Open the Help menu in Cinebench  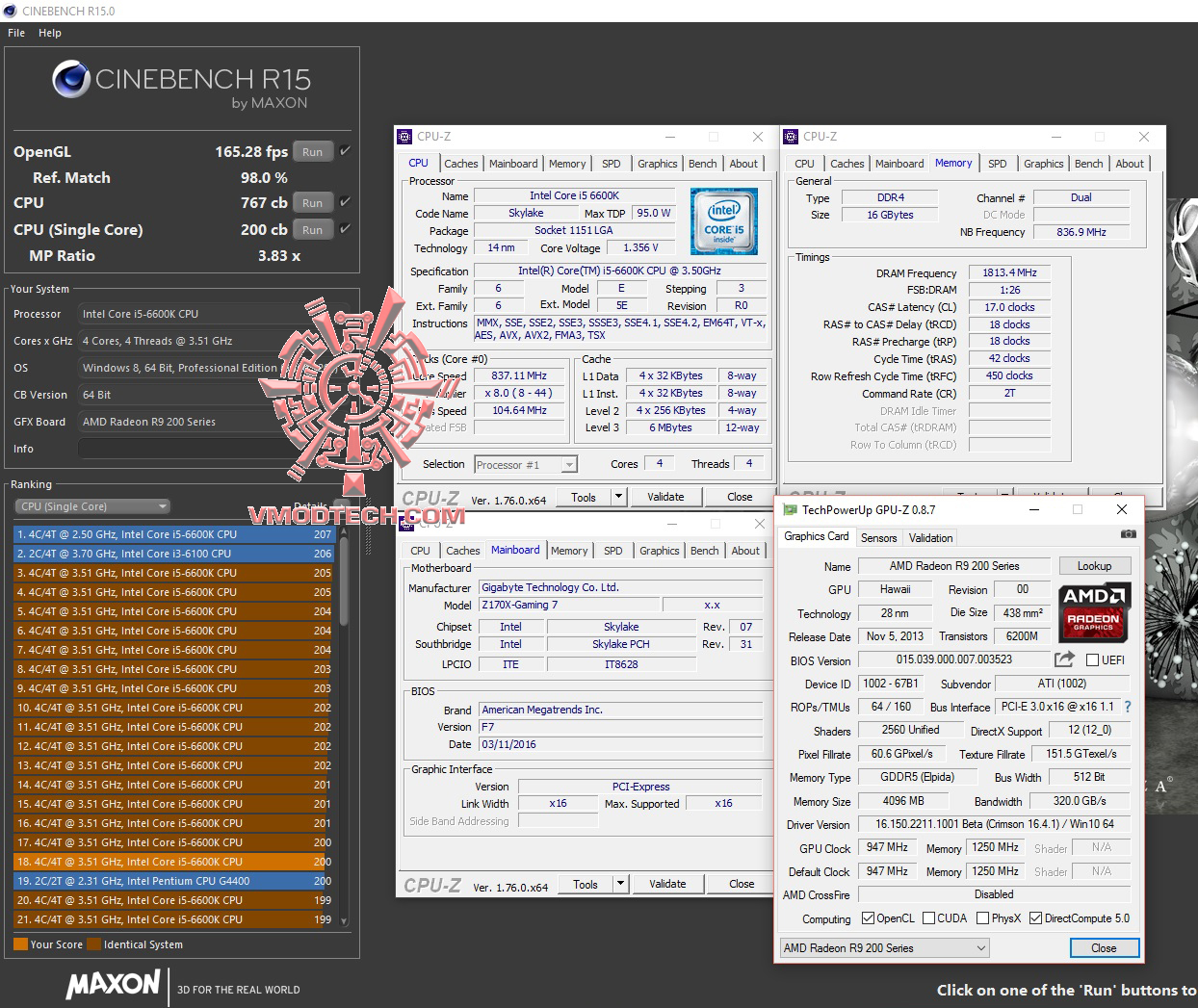click(50, 33)
